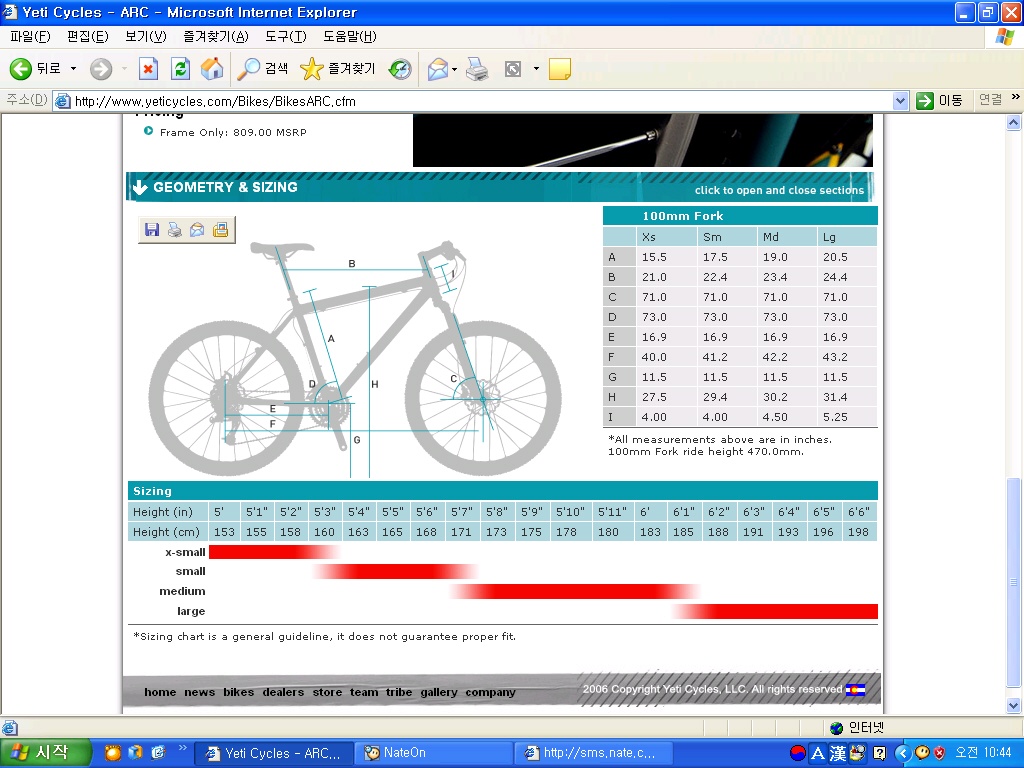This screenshot has width=1024, height=768.
Task: Click the Go (이동) button
Action: coord(939,101)
